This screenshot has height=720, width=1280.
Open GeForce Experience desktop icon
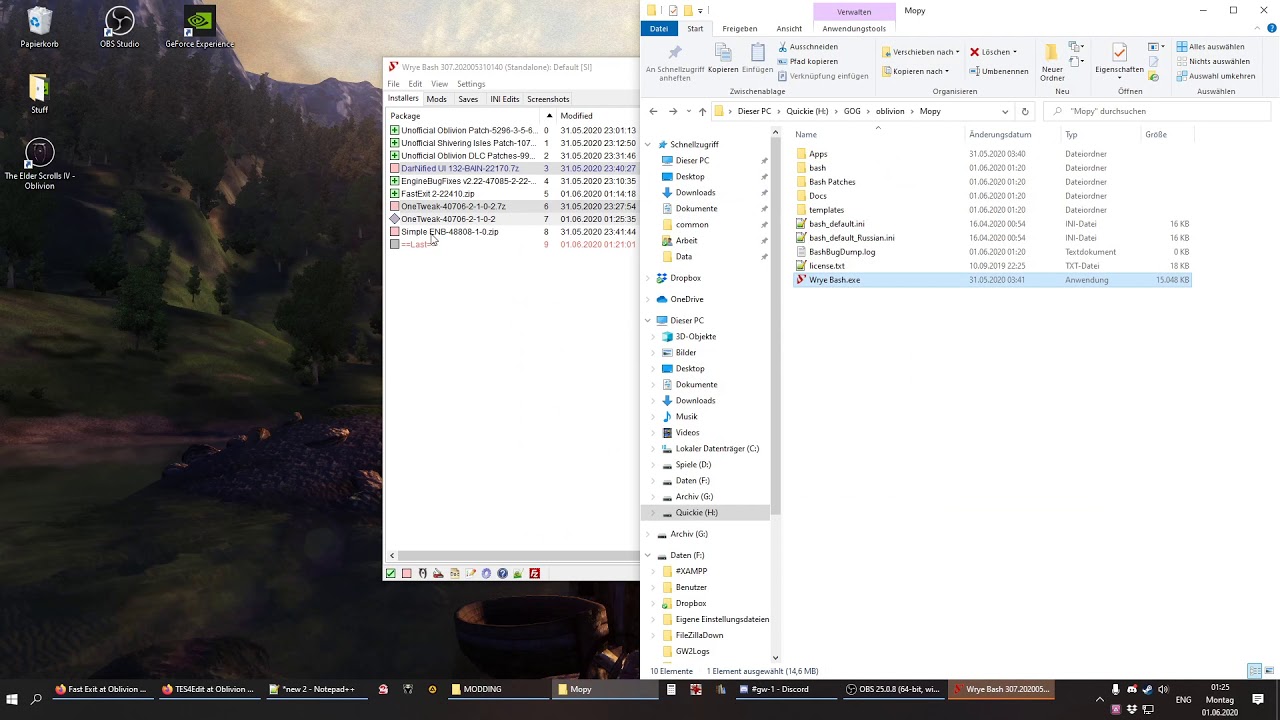coord(199,27)
